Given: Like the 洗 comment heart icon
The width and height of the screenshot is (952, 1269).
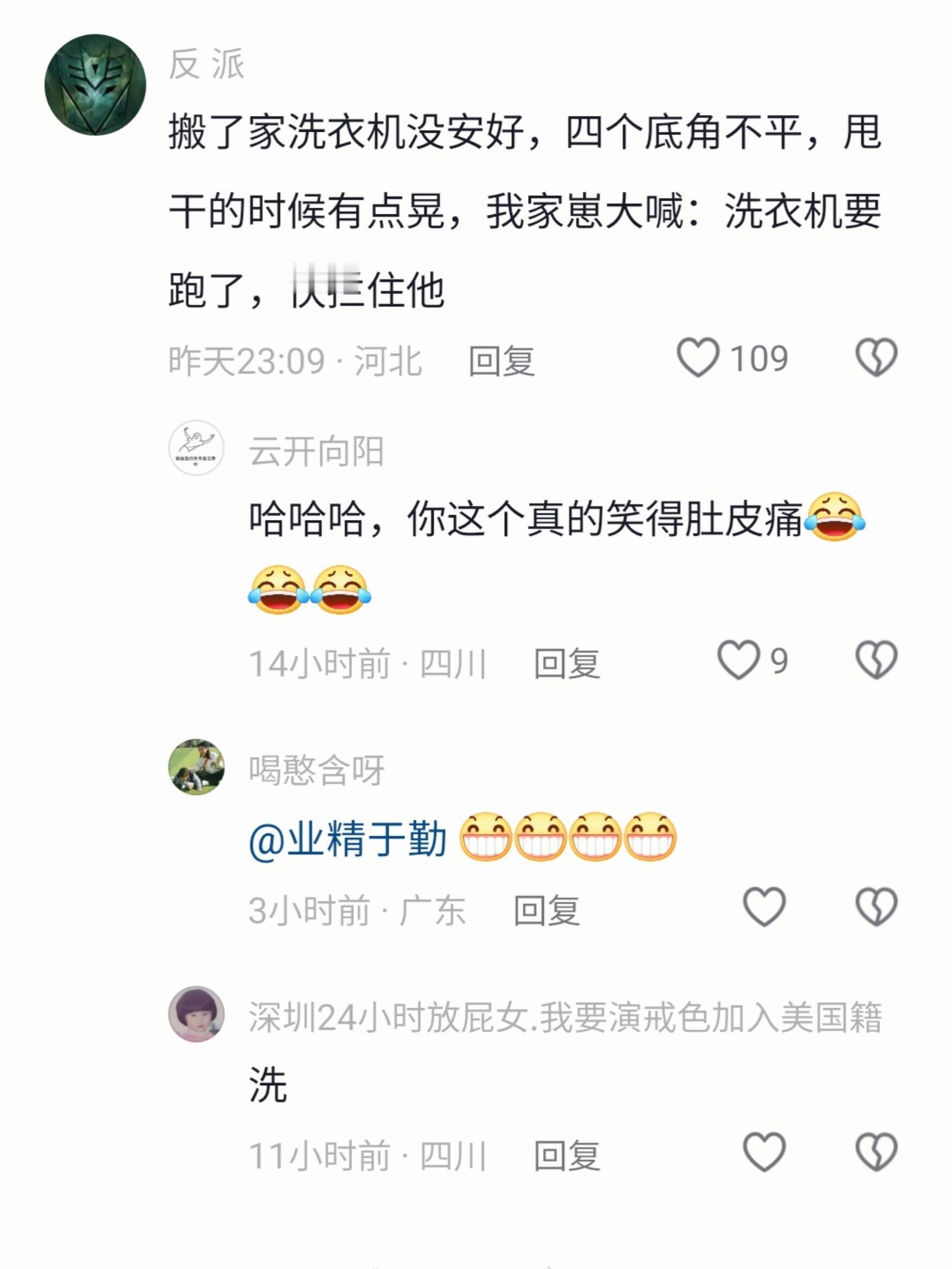Looking at the screenshot, I should click(x=764, y=1152).
